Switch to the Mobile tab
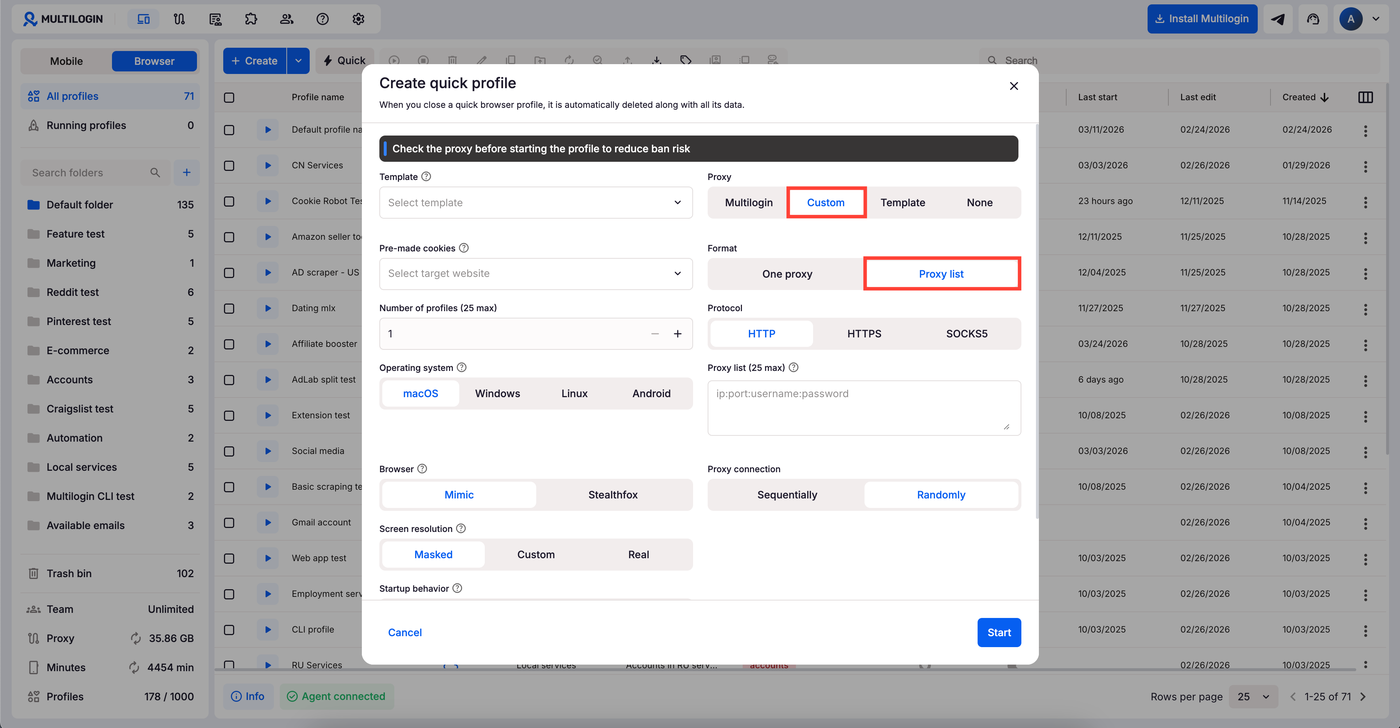This screenshot has width=1400, height=728. [67, 61]
